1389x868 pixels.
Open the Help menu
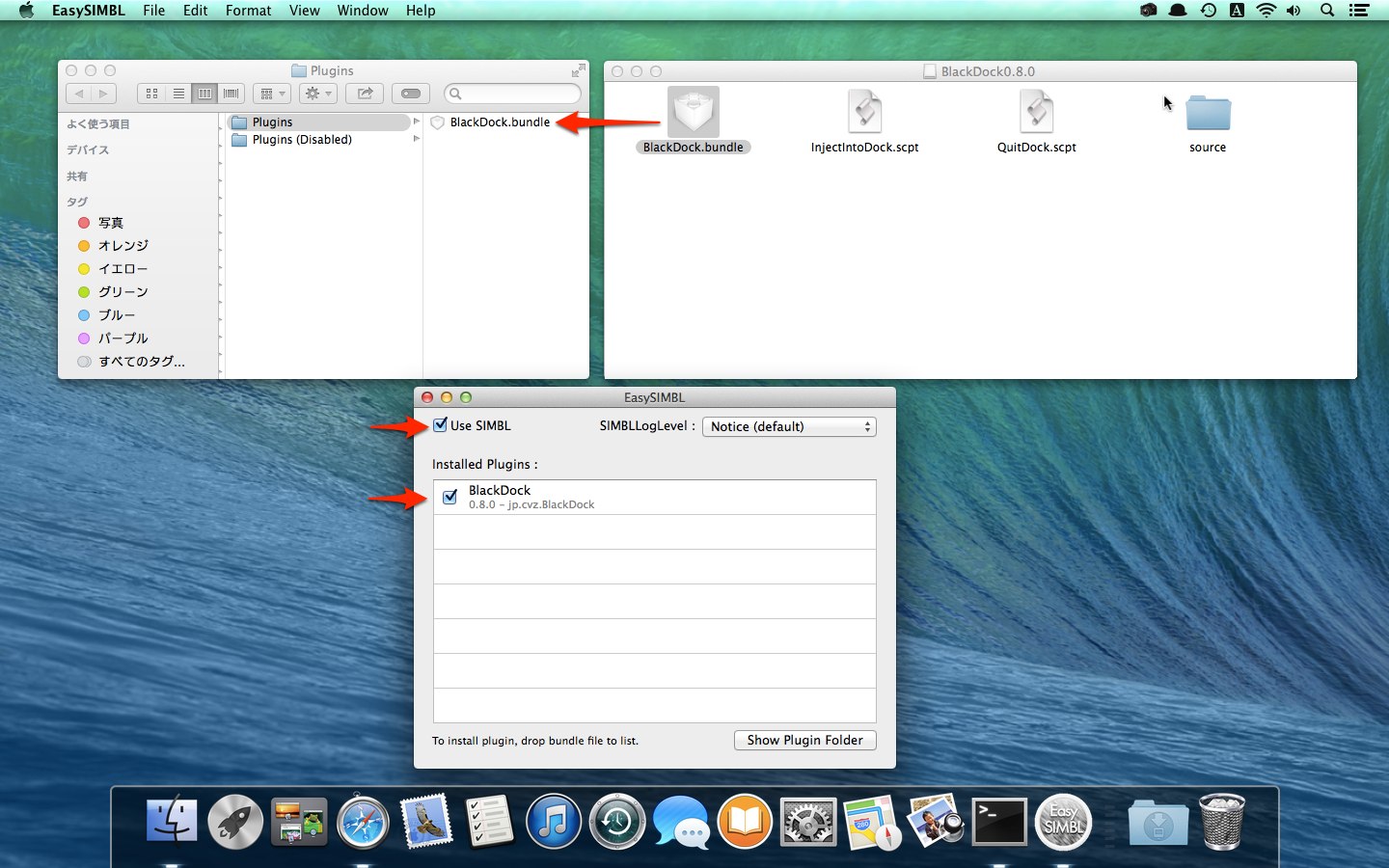pos(421,11)
